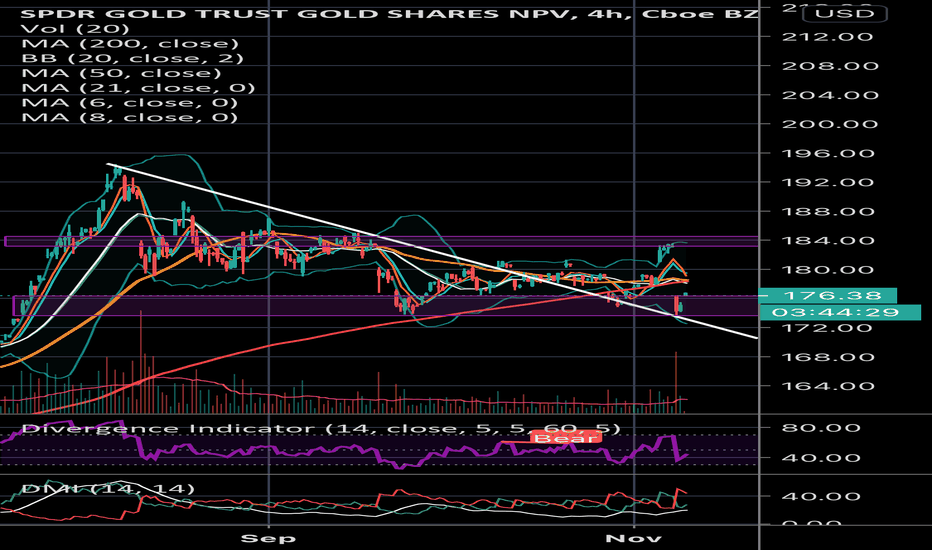
Task: Click the Divergence Indicator label
Action: point(321,429)
